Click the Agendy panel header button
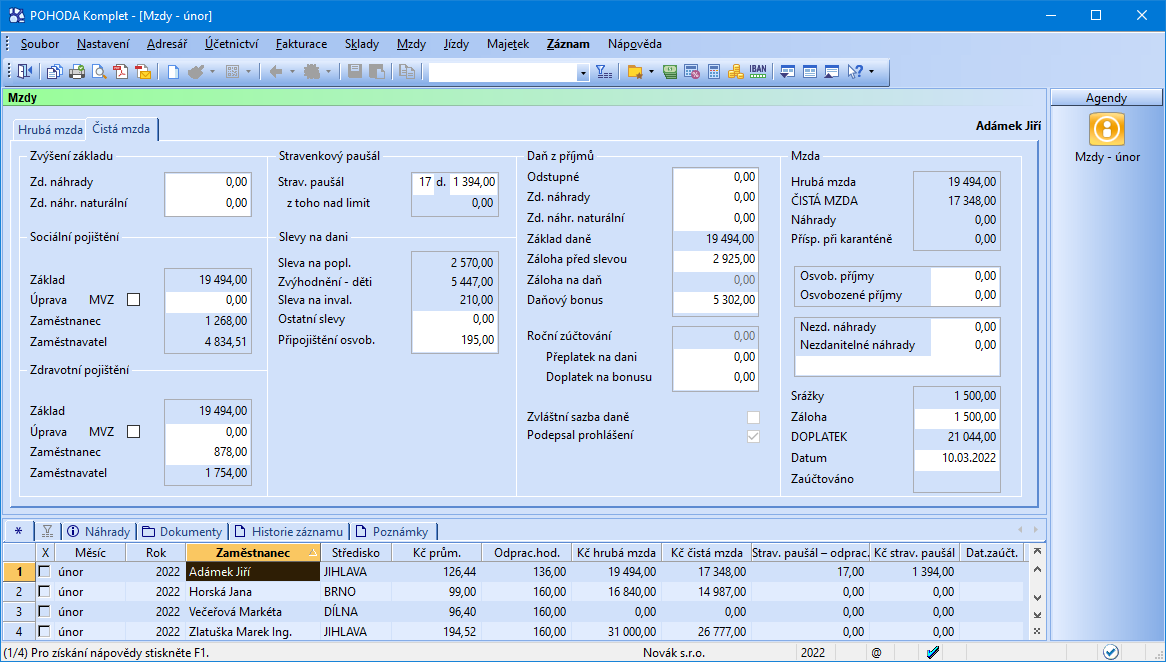 point(1106,97)
